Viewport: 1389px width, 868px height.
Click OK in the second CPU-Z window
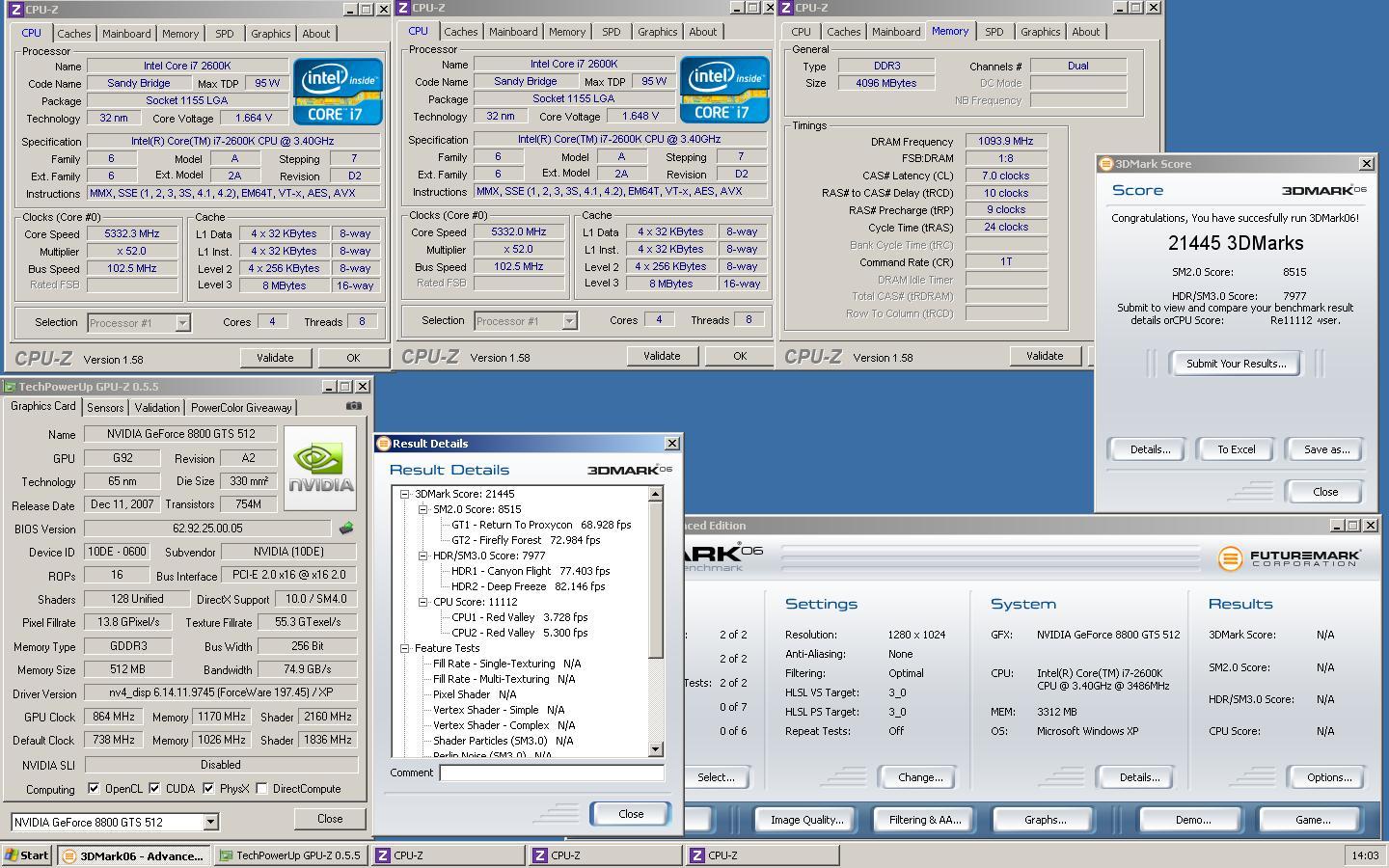click(740, 356)
